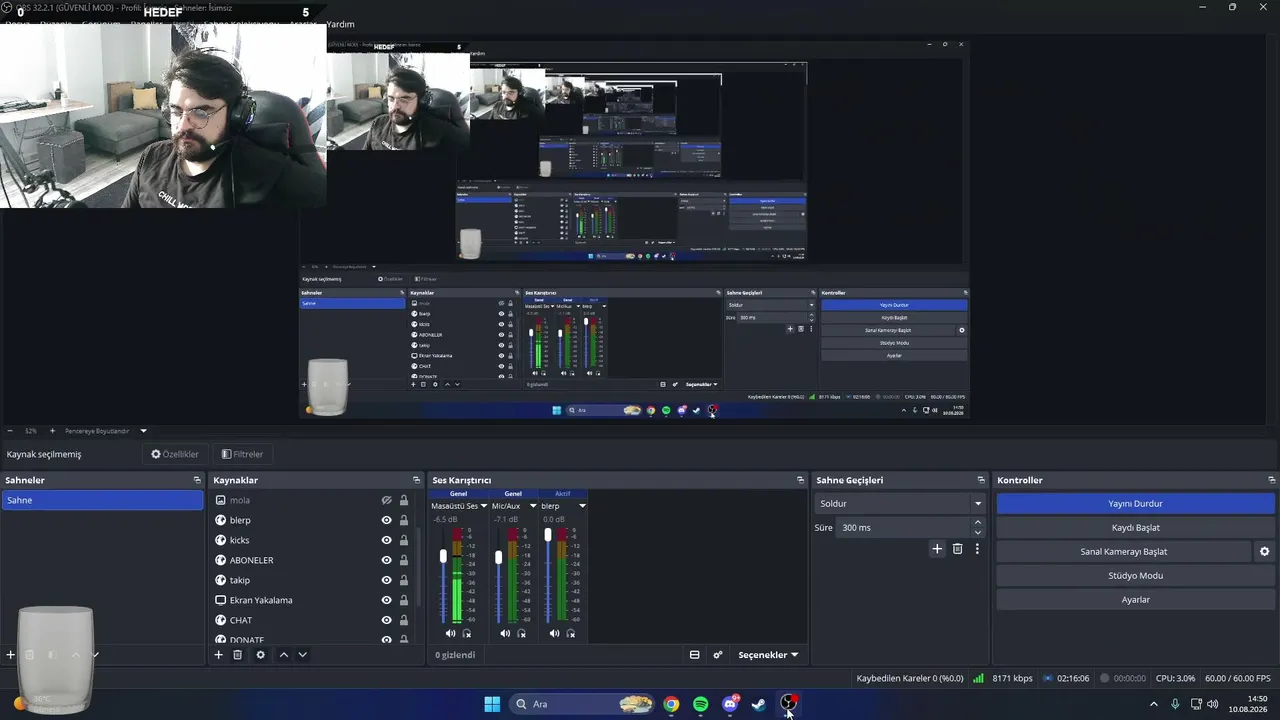Show the hidden mola source
This screenshot has width=1280, height=720.
386,500
